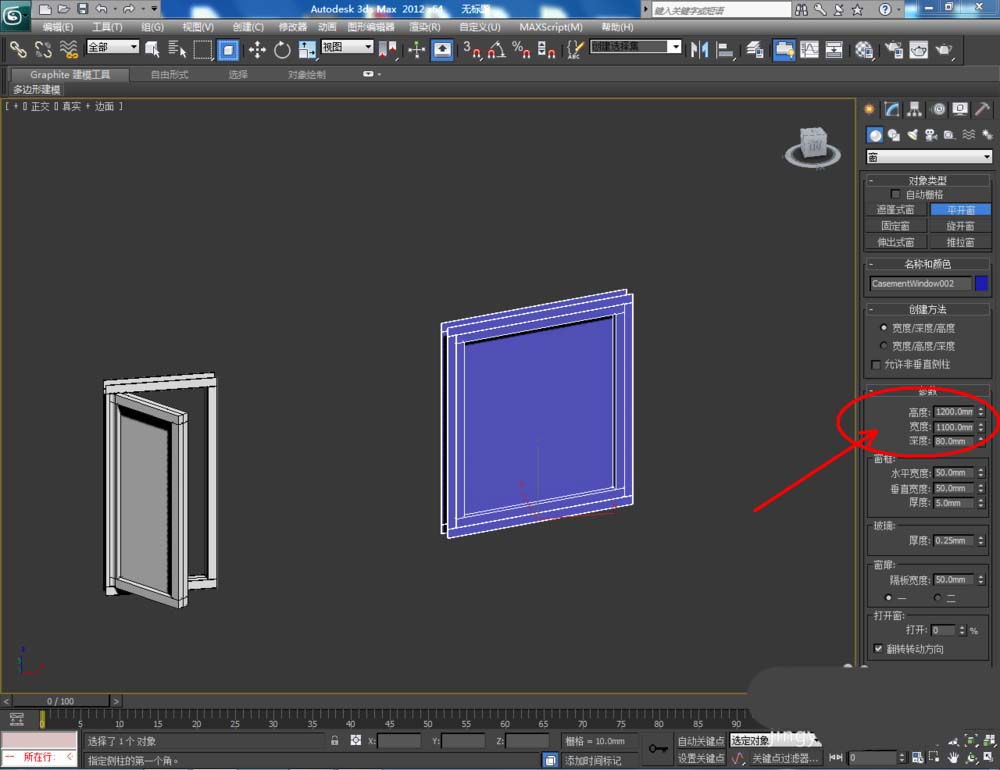Toggle the 3D Snaps icon
This screenshot has height=770, width=1000.
pyautogui.click(x=471, y=49)
